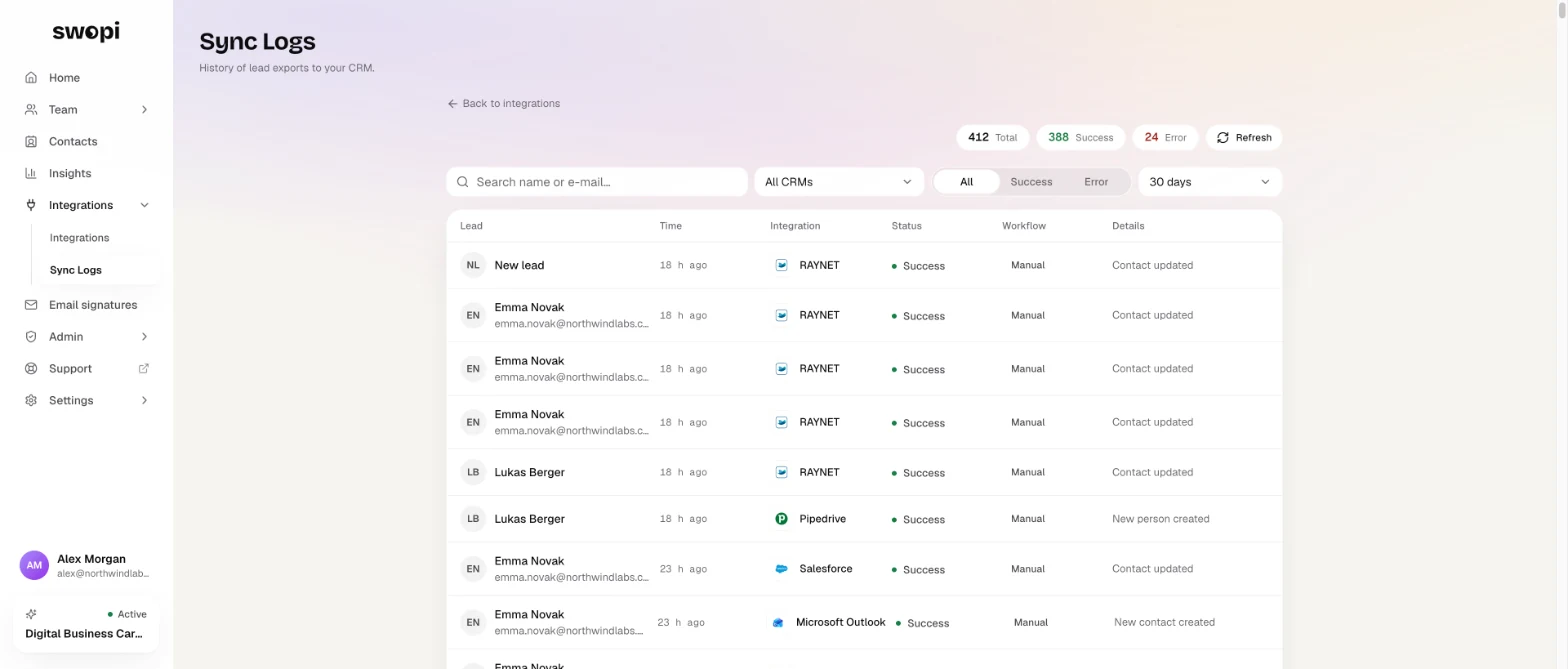Open the Insights bar chart icon

tap(31, 174)
